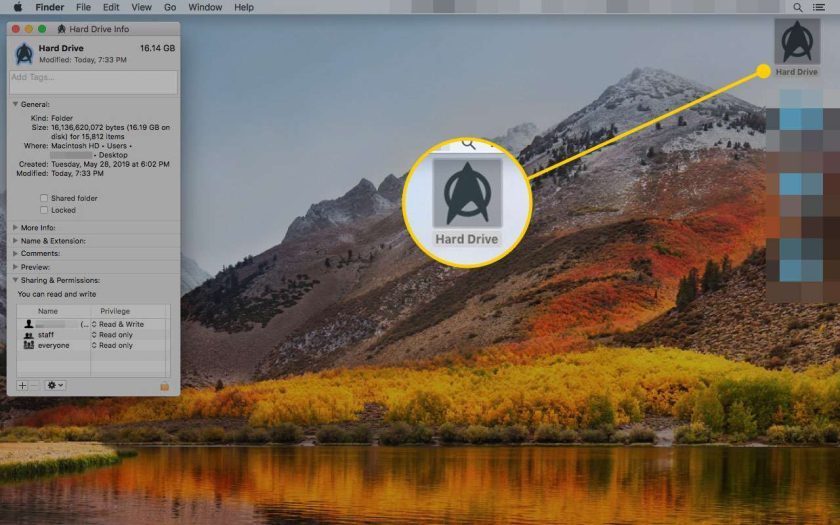Click the staff group icon
The image size is (840, 525).
(x=29, y=335)
